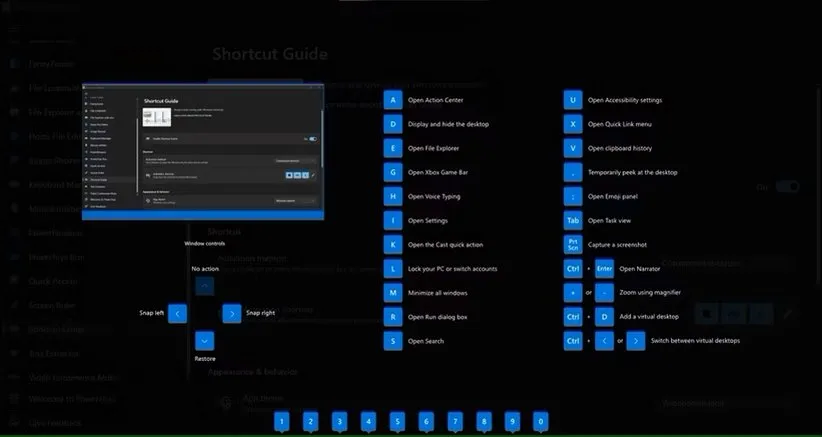Click the Enter key tile for Open Narrator

tap(604, 269)
